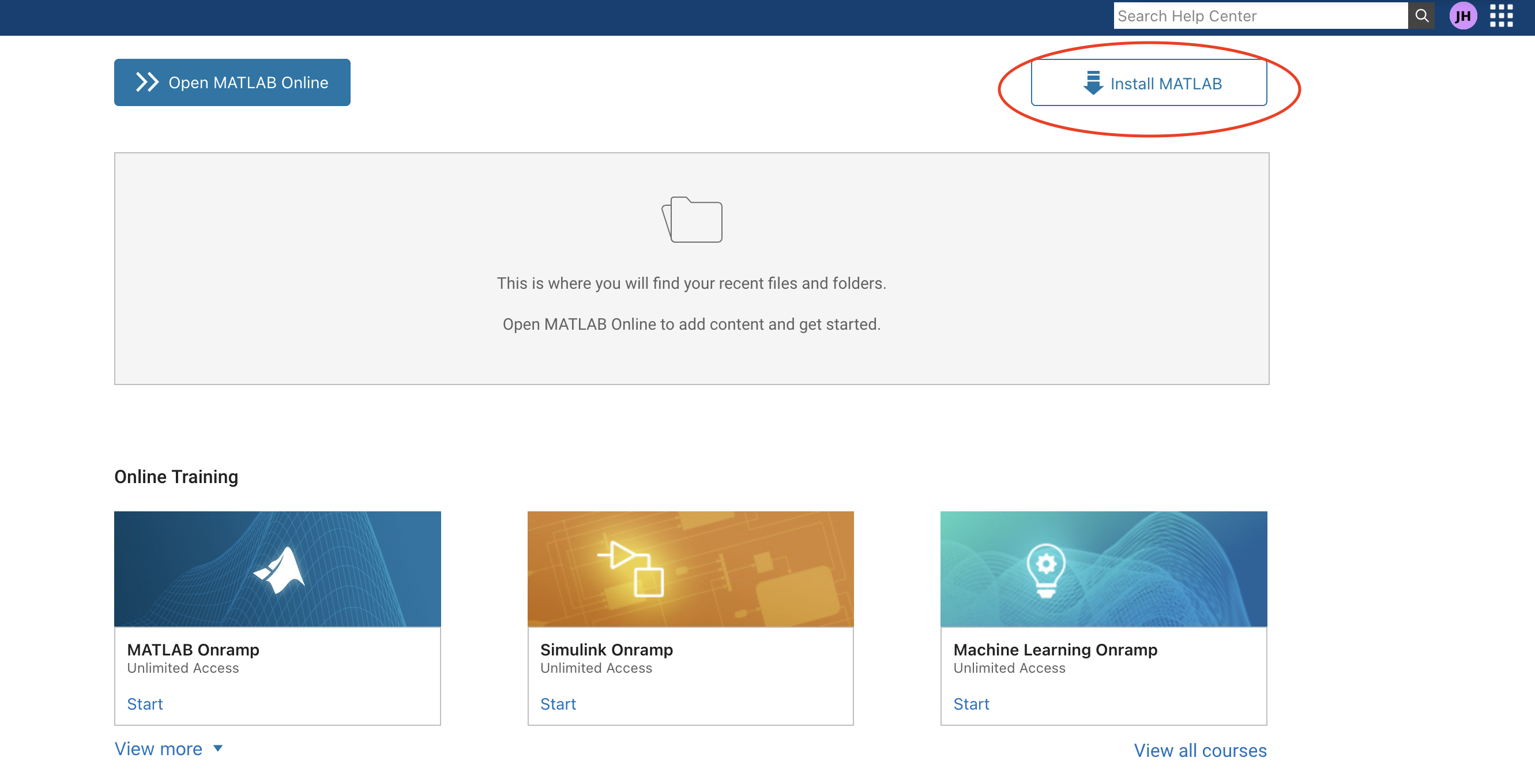
Task: Open the MathWorks apps grid menu
Action: 1502,16
